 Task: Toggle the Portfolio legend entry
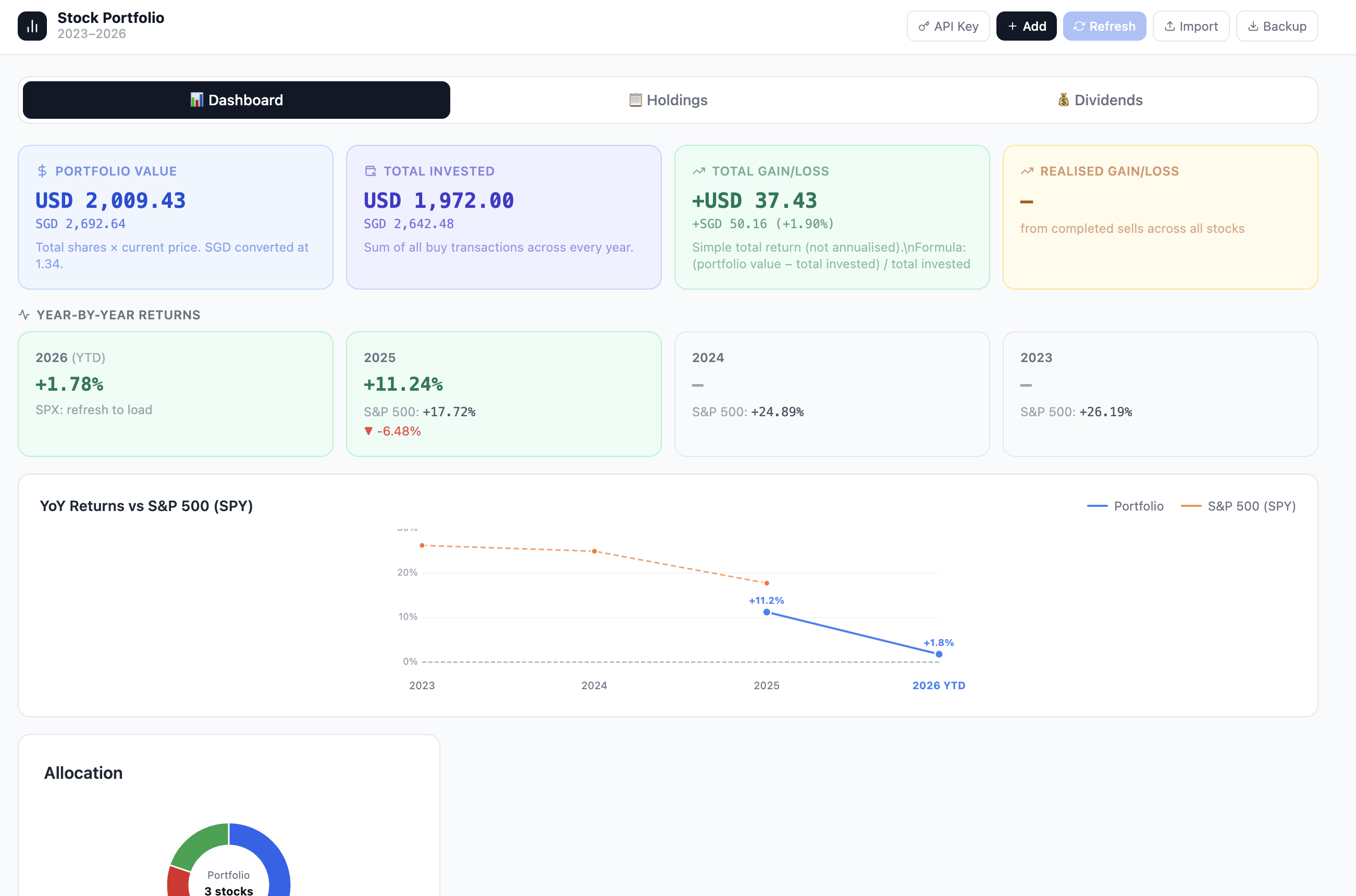click(x=1125, y=506)
